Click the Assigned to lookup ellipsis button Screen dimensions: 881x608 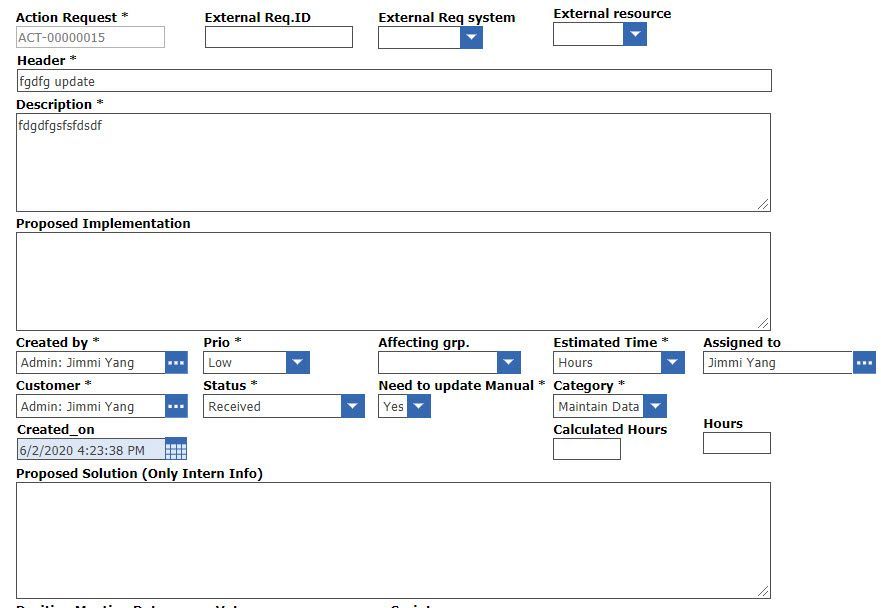coord(864,363)
